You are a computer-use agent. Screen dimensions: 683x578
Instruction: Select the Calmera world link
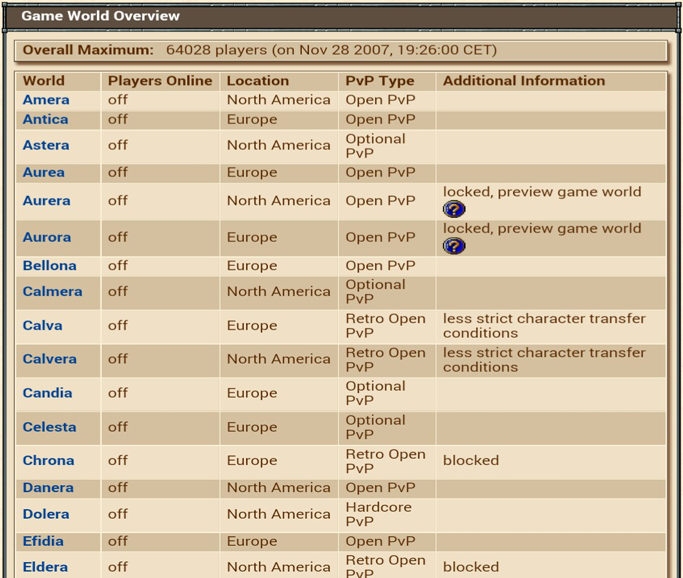53,291
